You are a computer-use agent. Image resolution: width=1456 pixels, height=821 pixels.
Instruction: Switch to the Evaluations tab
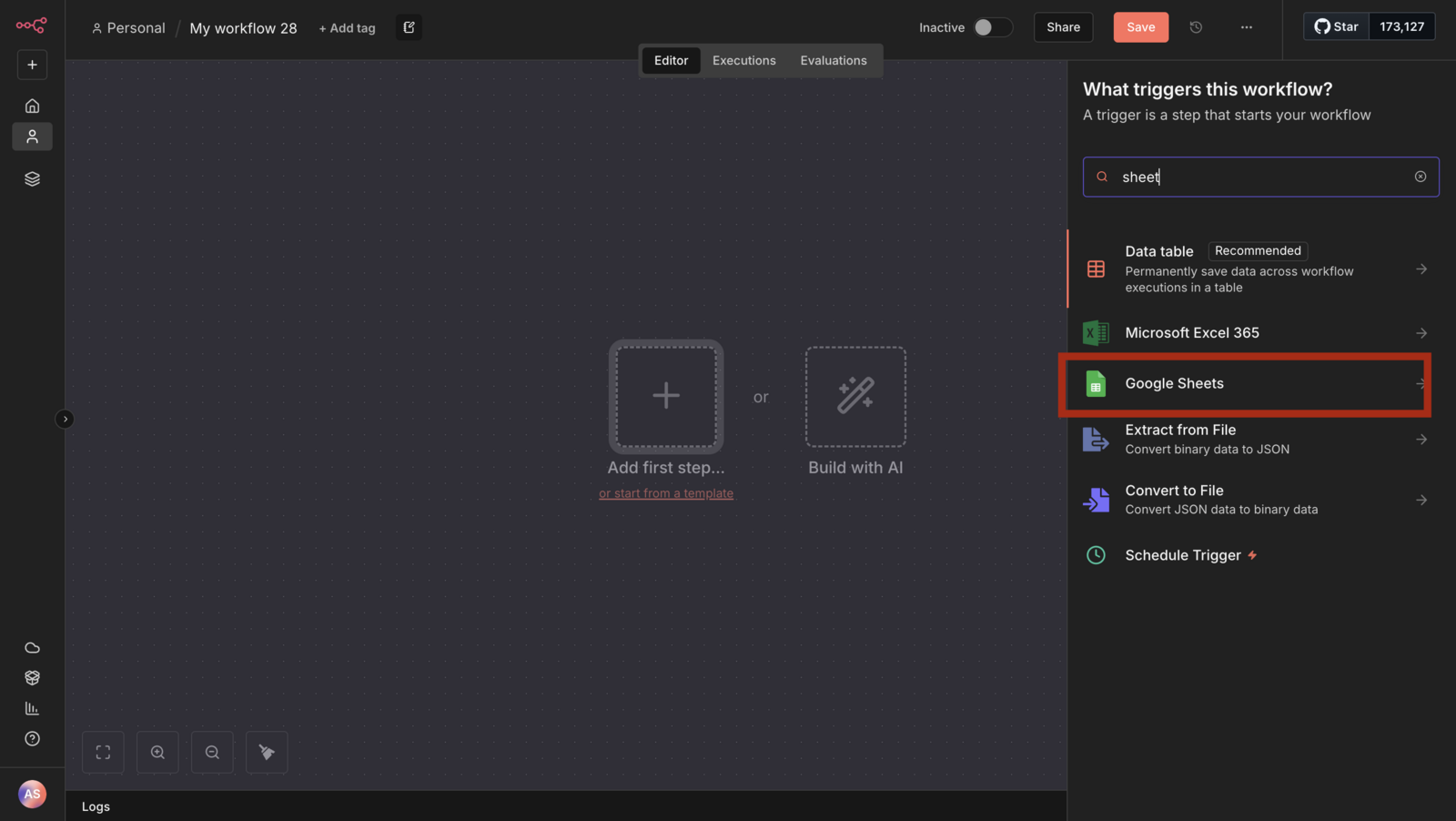(x=834, y=60)
